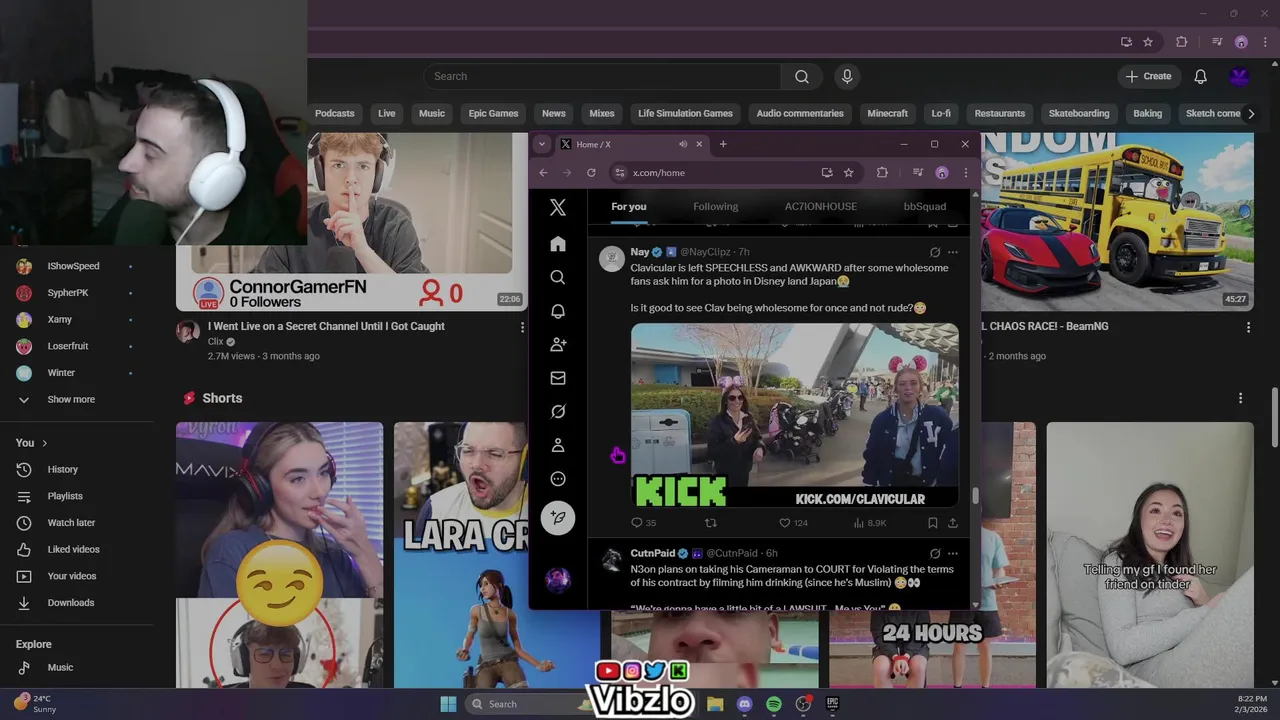Click x.com/home address bar

click(x=715, y=173)
